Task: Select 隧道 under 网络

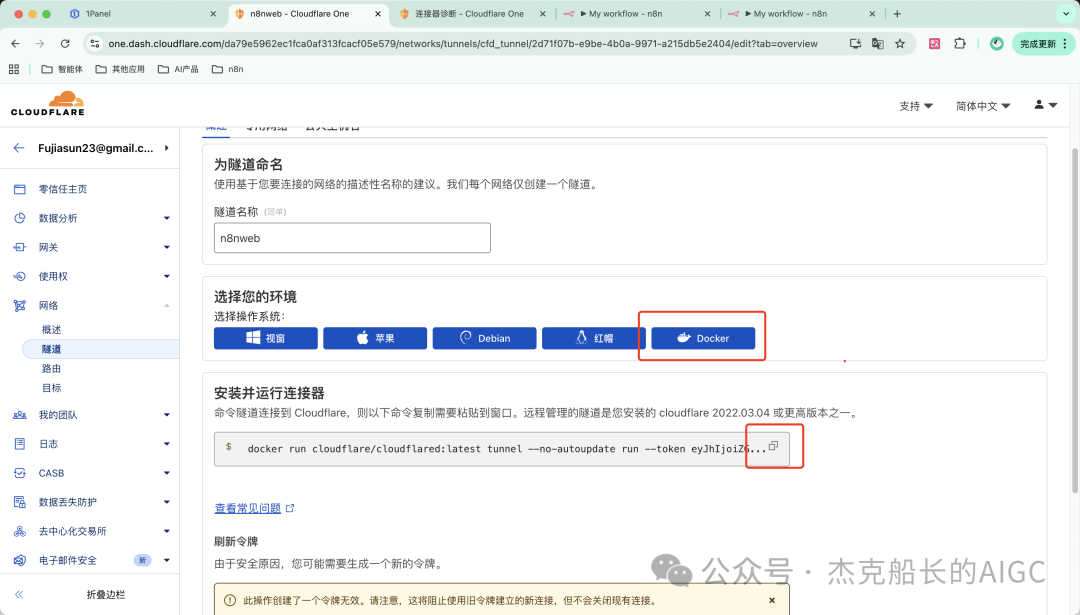Action: click(x=101, y=349)
